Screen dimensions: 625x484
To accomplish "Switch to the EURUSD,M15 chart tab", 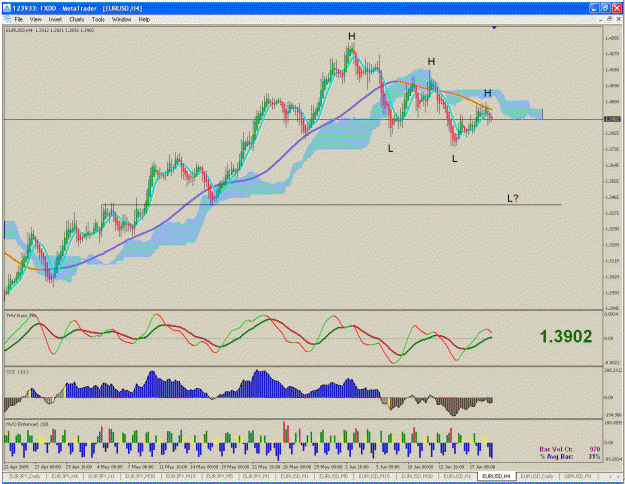I will (x=374, y=476).
